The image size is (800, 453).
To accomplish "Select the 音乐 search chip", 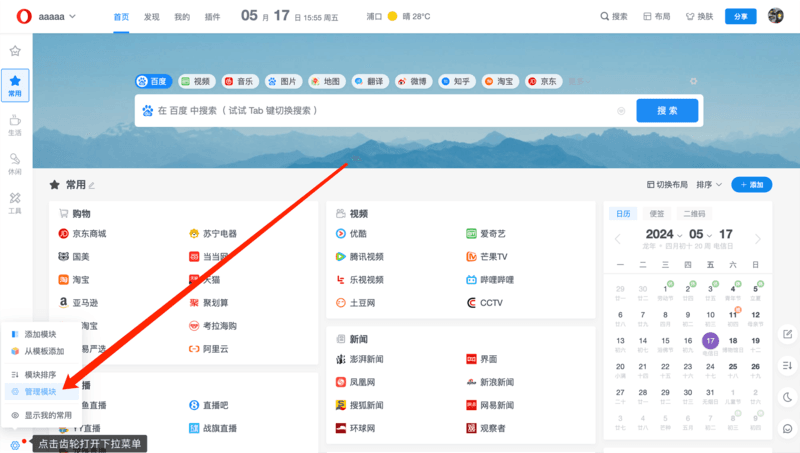I will coord(240,81).
